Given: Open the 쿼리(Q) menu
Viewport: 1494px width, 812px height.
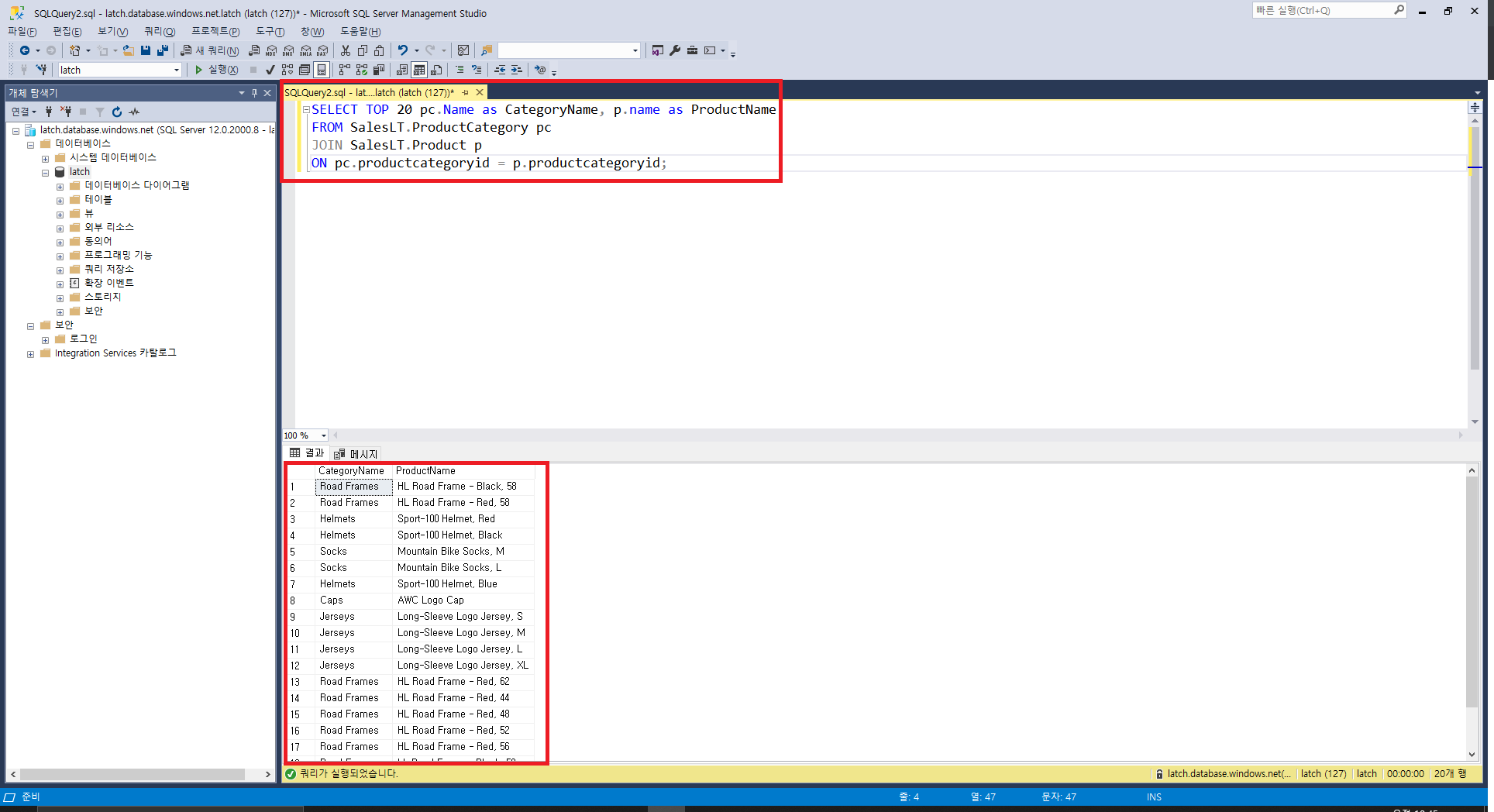Looking at the screenshot, I should click(x=160, y=31).
